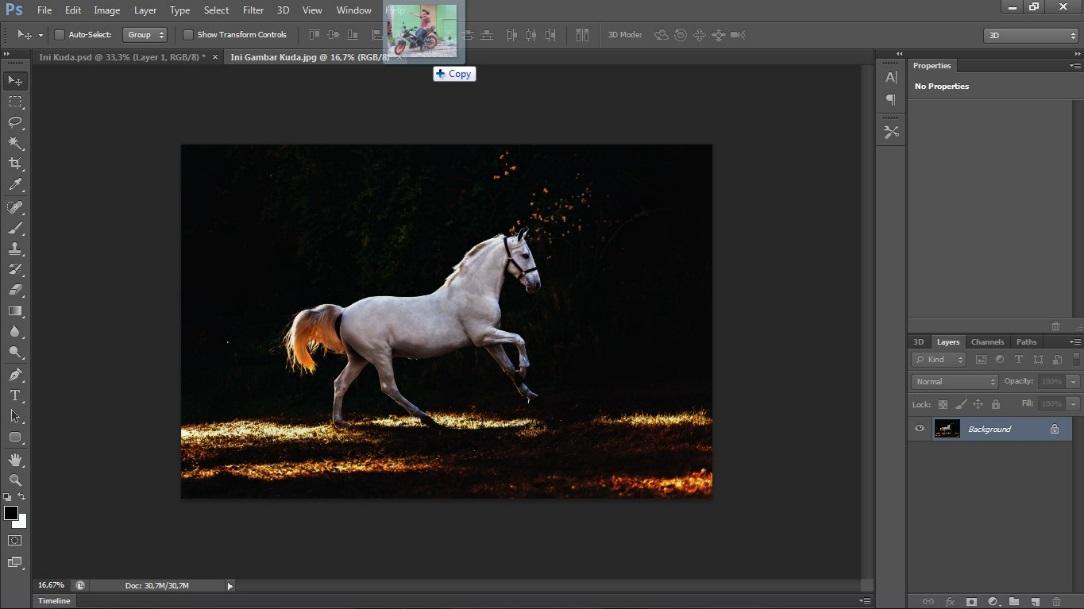1084x609 pixels.
Task: Toggle lock all
Action: [x=996, y=404]
